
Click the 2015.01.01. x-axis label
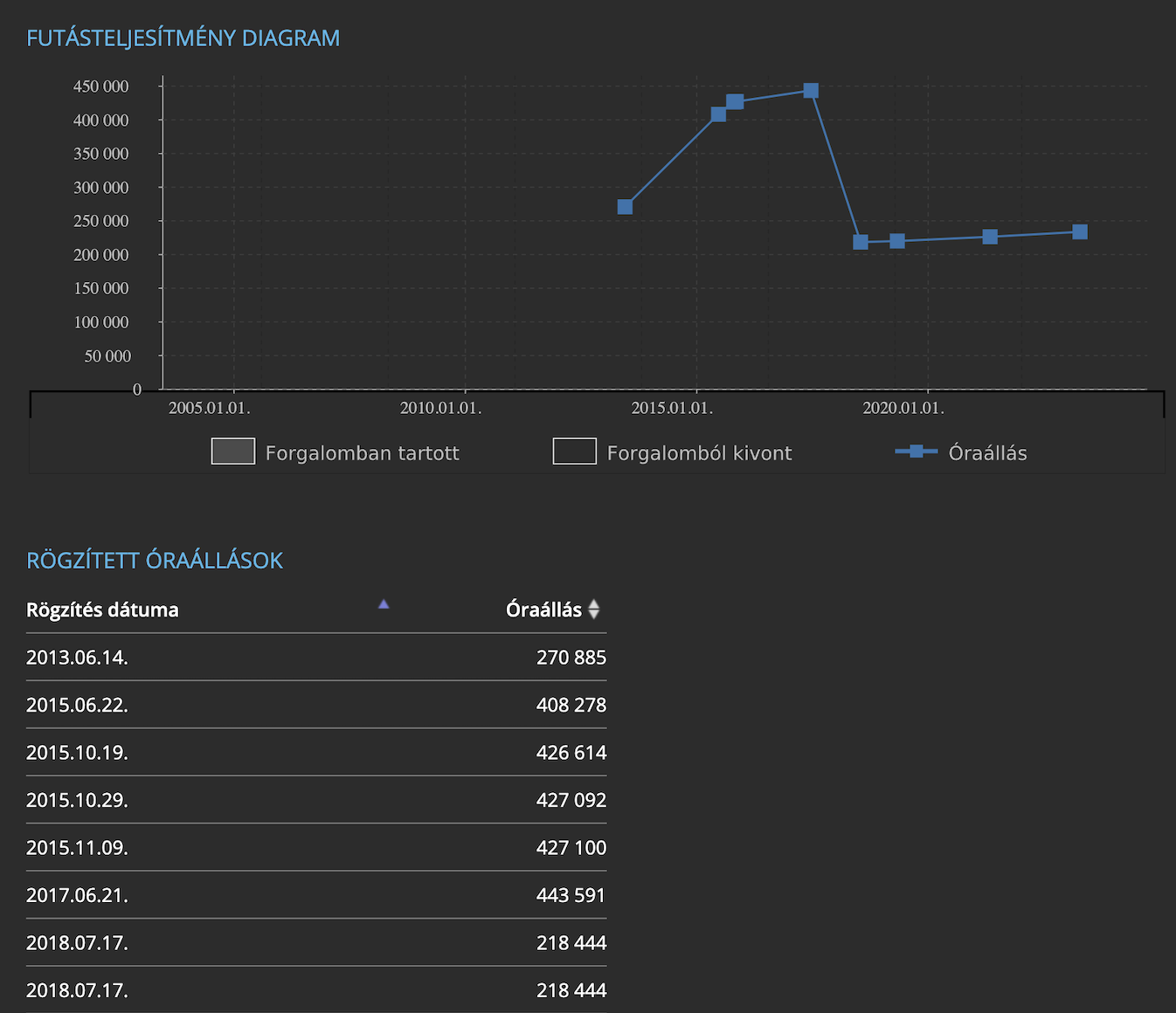click(x=673, y=408)
